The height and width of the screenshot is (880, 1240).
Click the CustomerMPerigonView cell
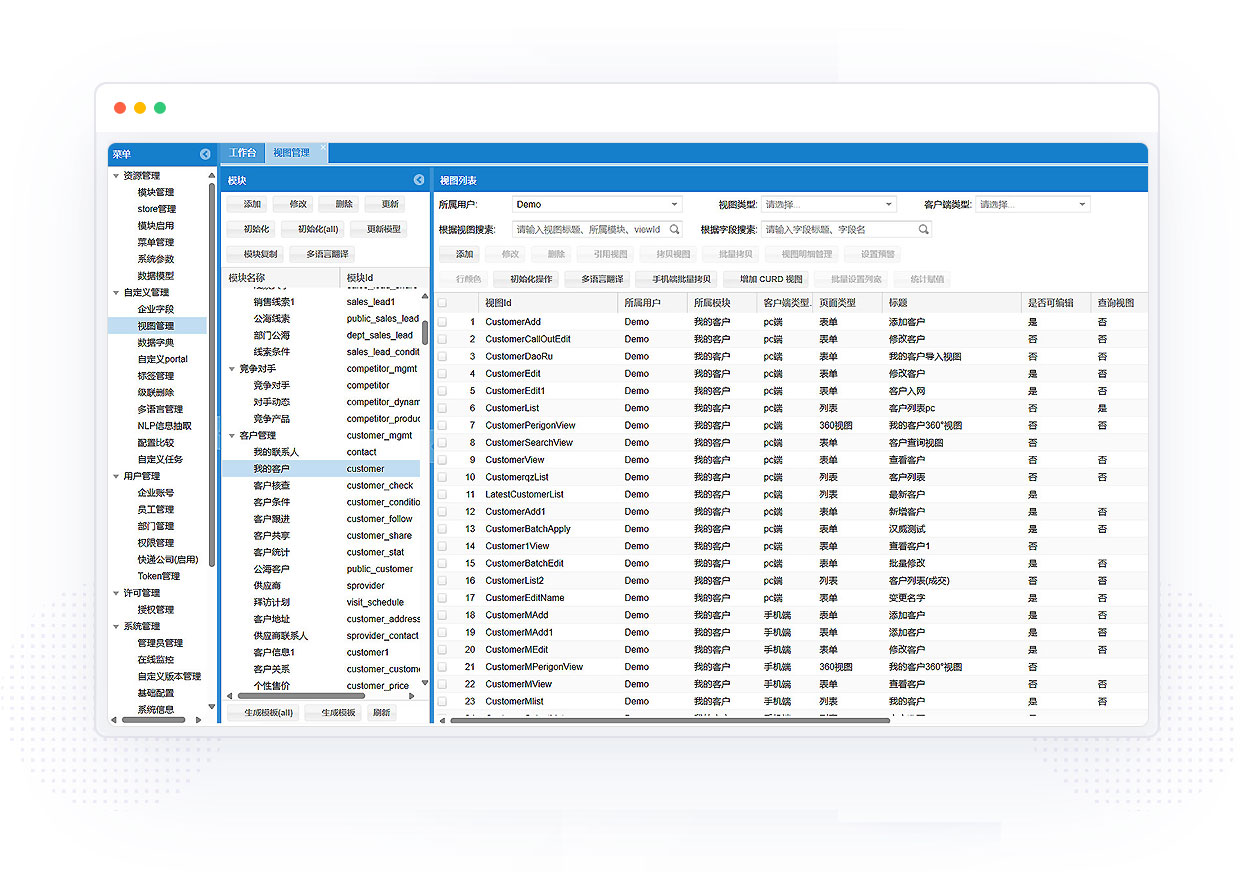pyautogui.click(x=535, y=667)
